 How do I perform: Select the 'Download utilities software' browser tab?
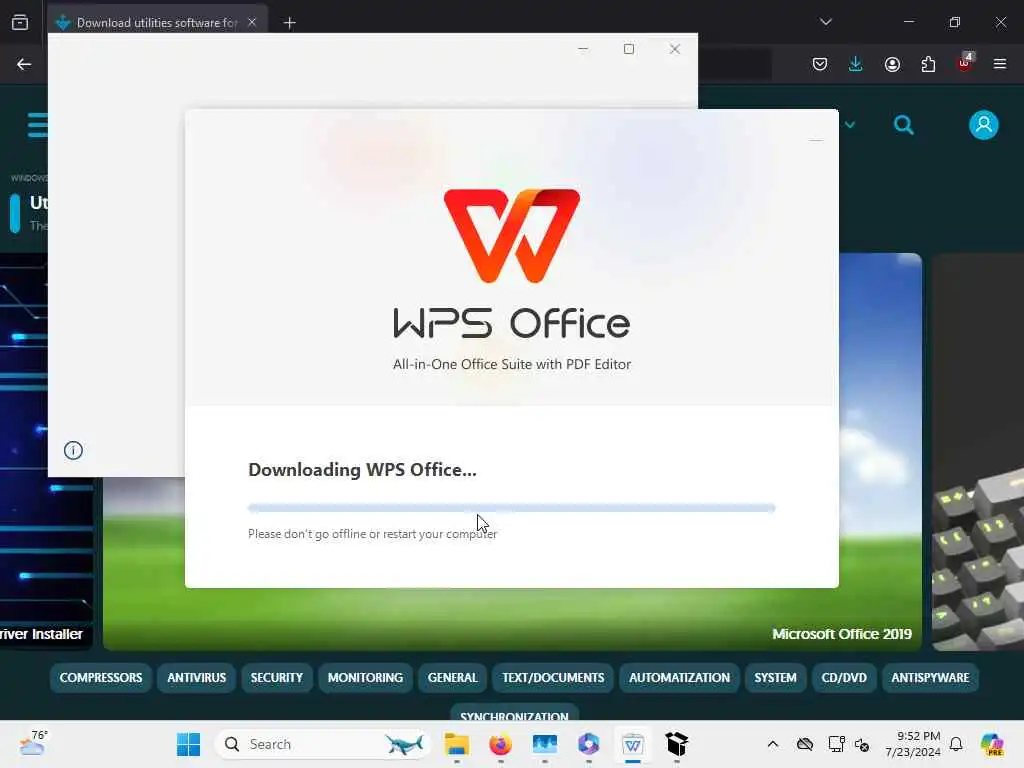(157, 23)
